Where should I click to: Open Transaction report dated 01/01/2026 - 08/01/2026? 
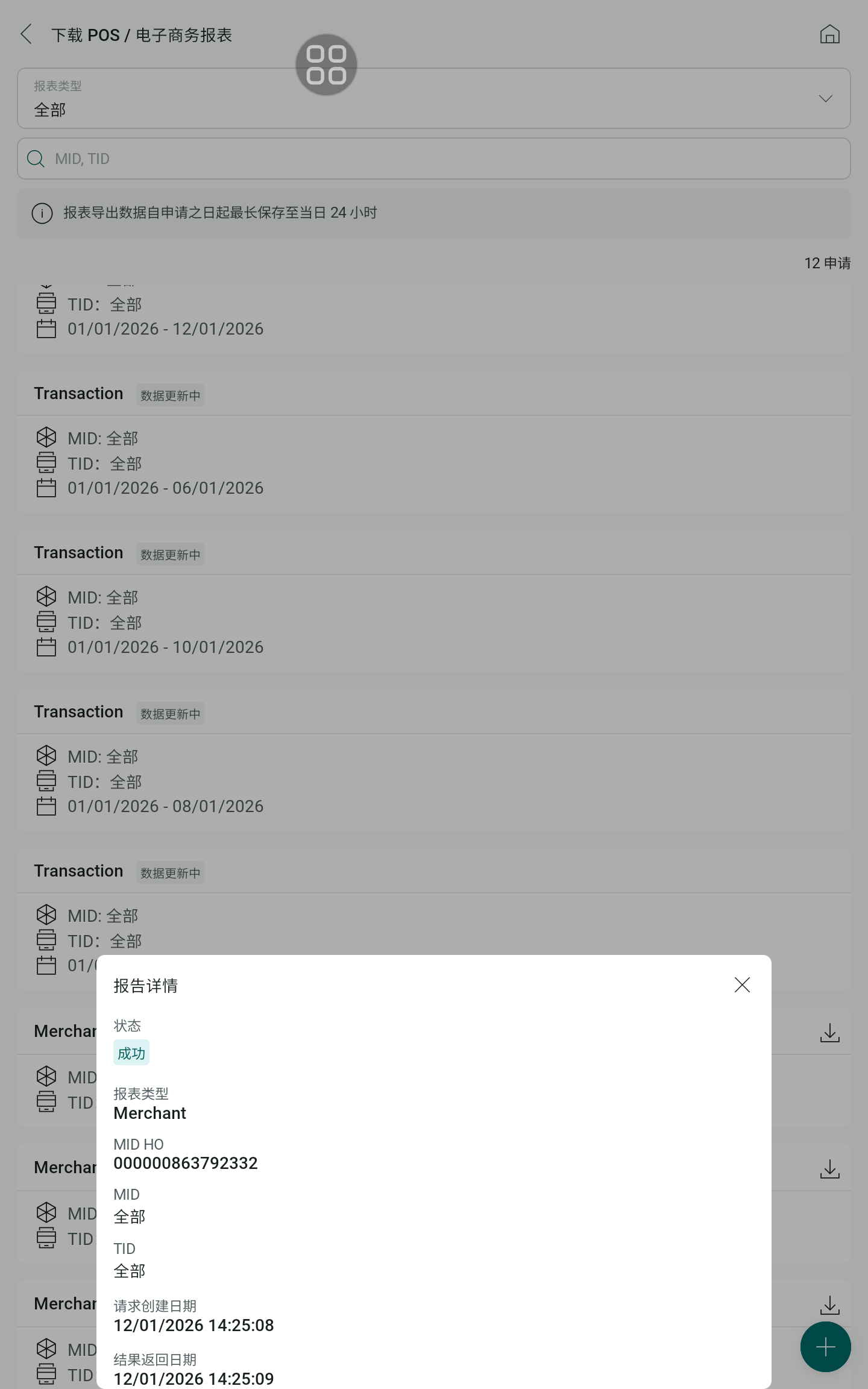(434, 760)
